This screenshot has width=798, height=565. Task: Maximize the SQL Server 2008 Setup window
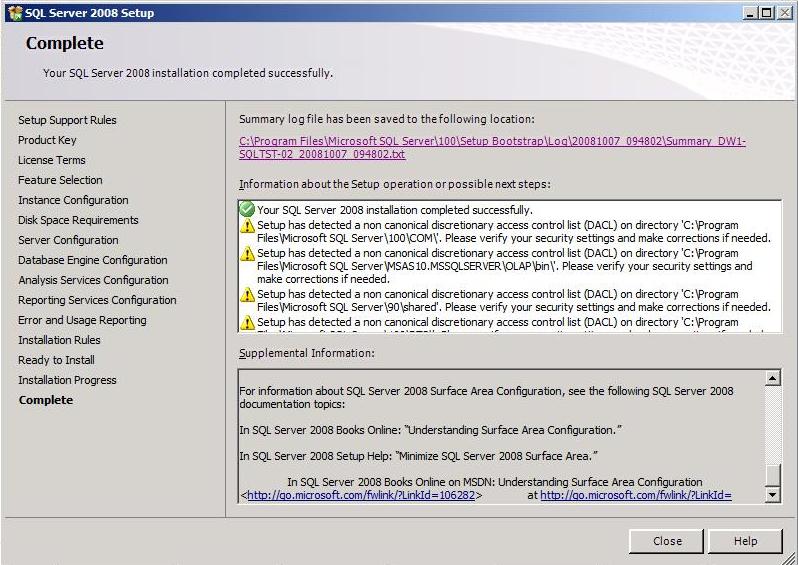766,13
